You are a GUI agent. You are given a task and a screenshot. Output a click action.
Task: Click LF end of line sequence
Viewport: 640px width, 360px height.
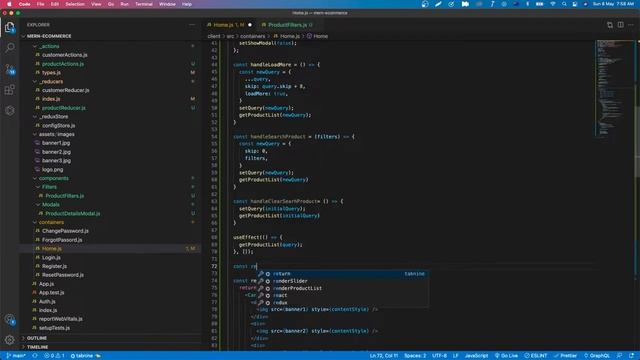click(x=456, y=356)
